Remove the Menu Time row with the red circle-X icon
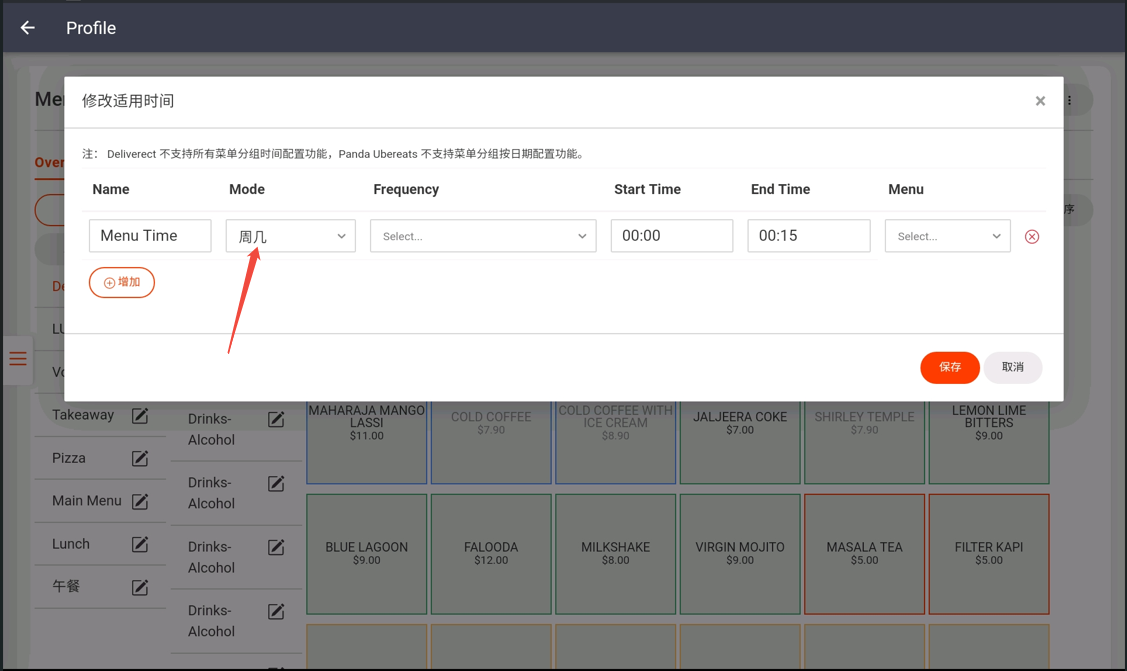 [1031, 236]
